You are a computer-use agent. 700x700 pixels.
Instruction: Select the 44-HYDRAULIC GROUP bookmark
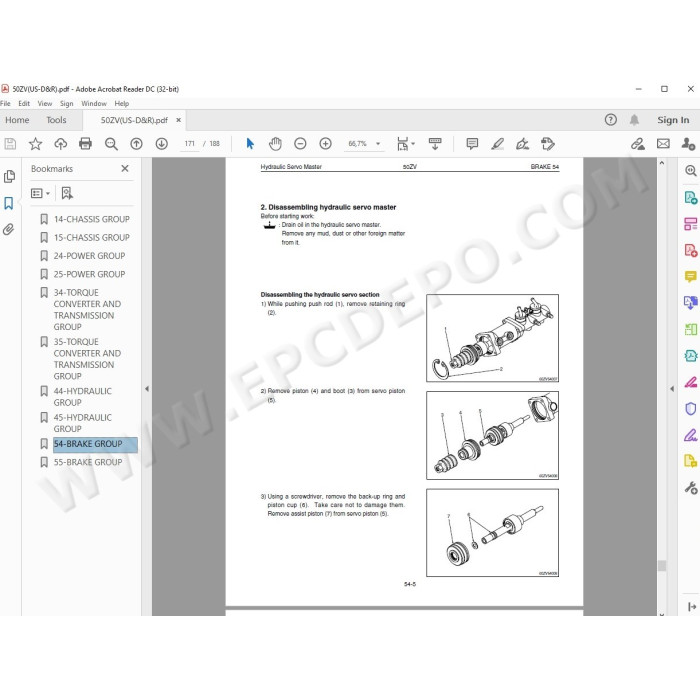tap(83, 397)
